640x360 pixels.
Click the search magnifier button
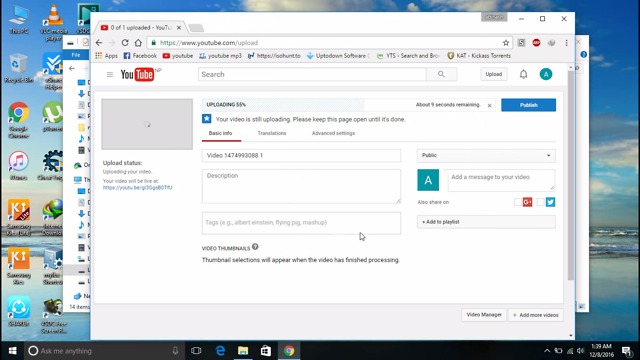click(x=441, y=74)
